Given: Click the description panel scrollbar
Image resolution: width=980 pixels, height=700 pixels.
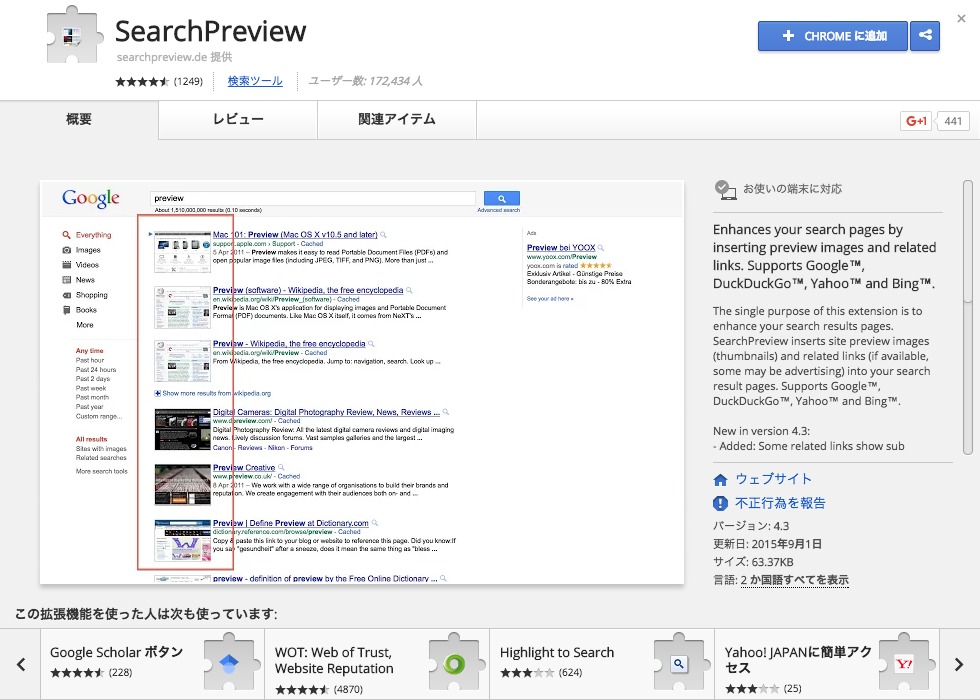Looking at the screenshot, I should point(968,318).
